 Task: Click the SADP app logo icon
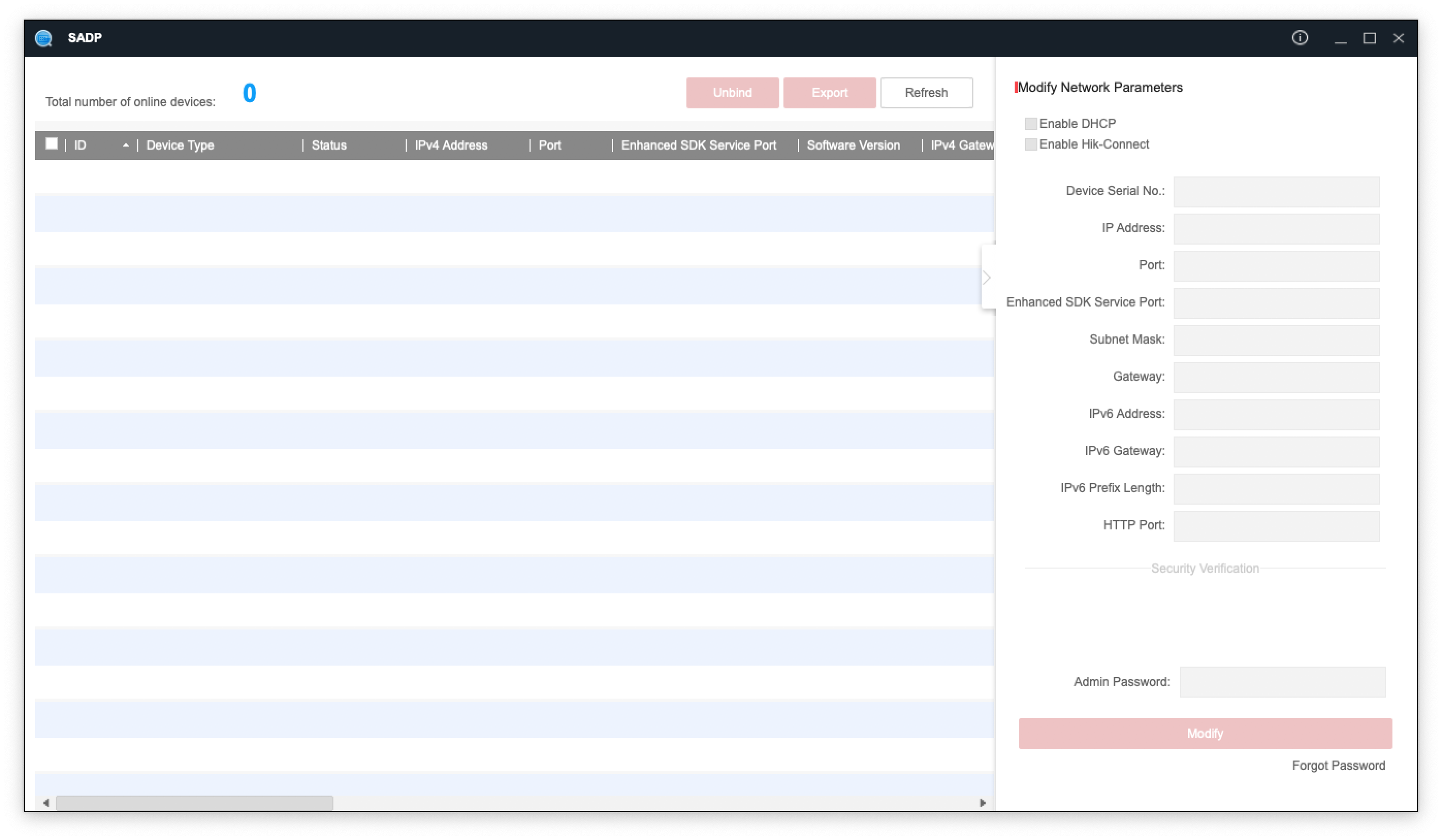43,38
